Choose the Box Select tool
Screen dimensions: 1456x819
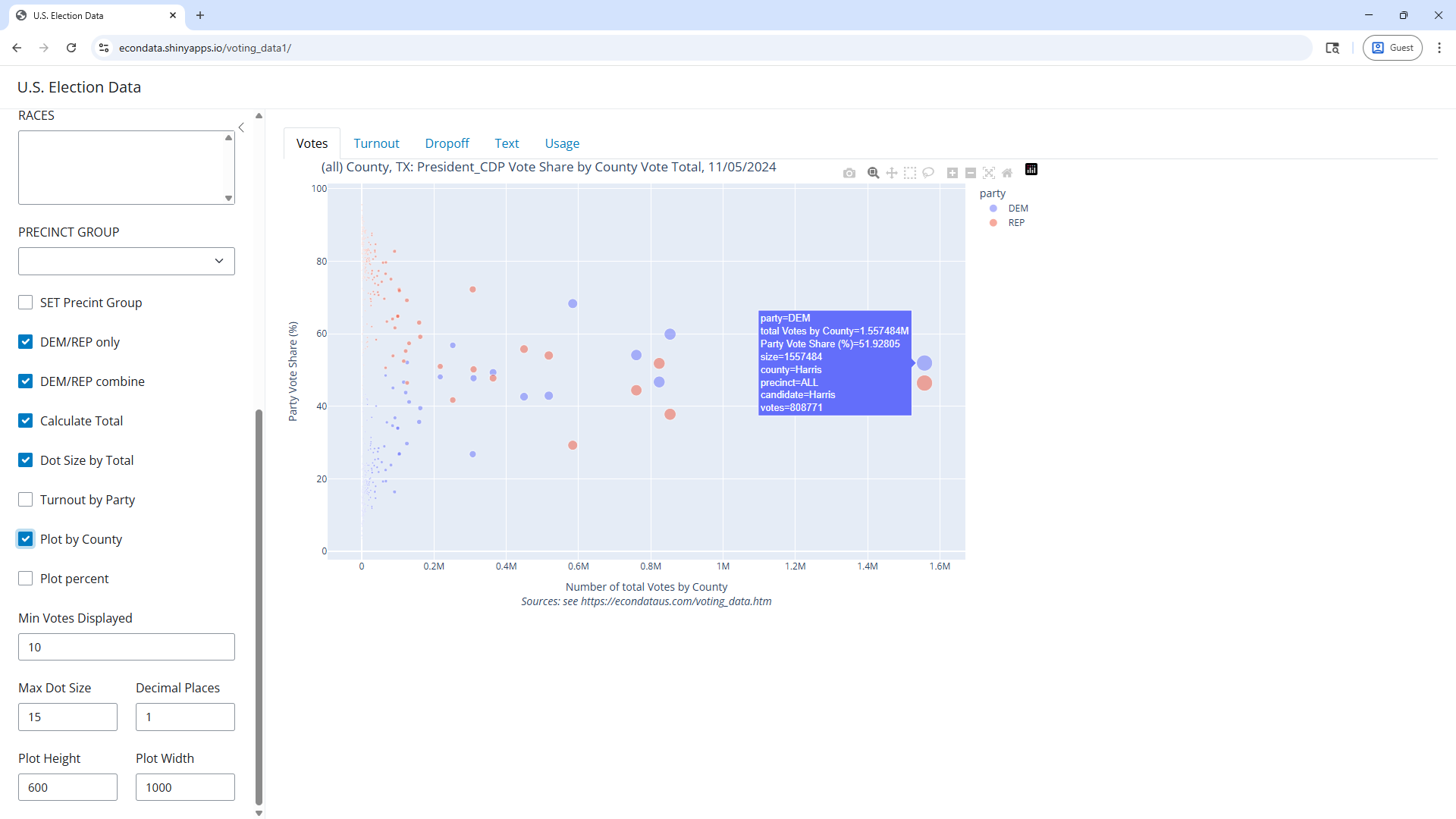(x=910, y=173)
